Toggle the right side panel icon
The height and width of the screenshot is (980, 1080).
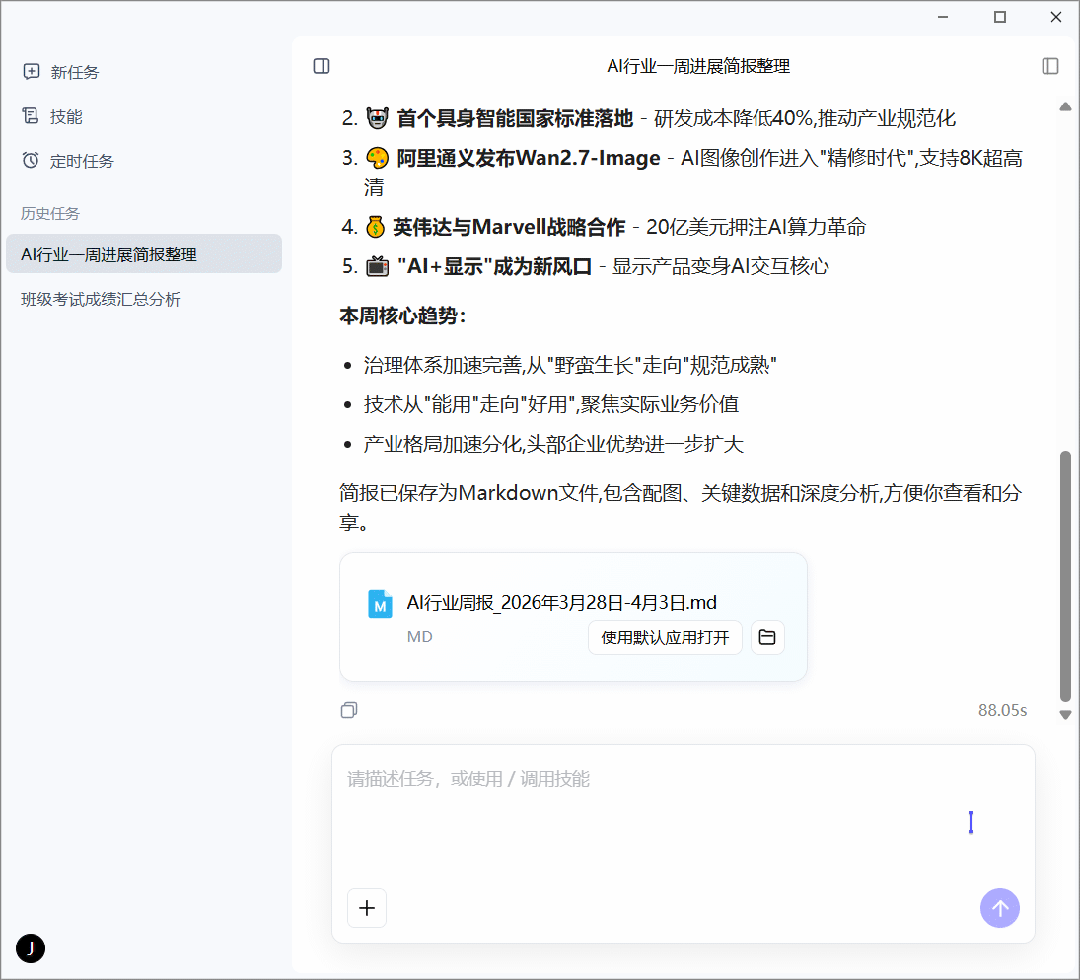pyautogui.click(x=1050, y=66)
